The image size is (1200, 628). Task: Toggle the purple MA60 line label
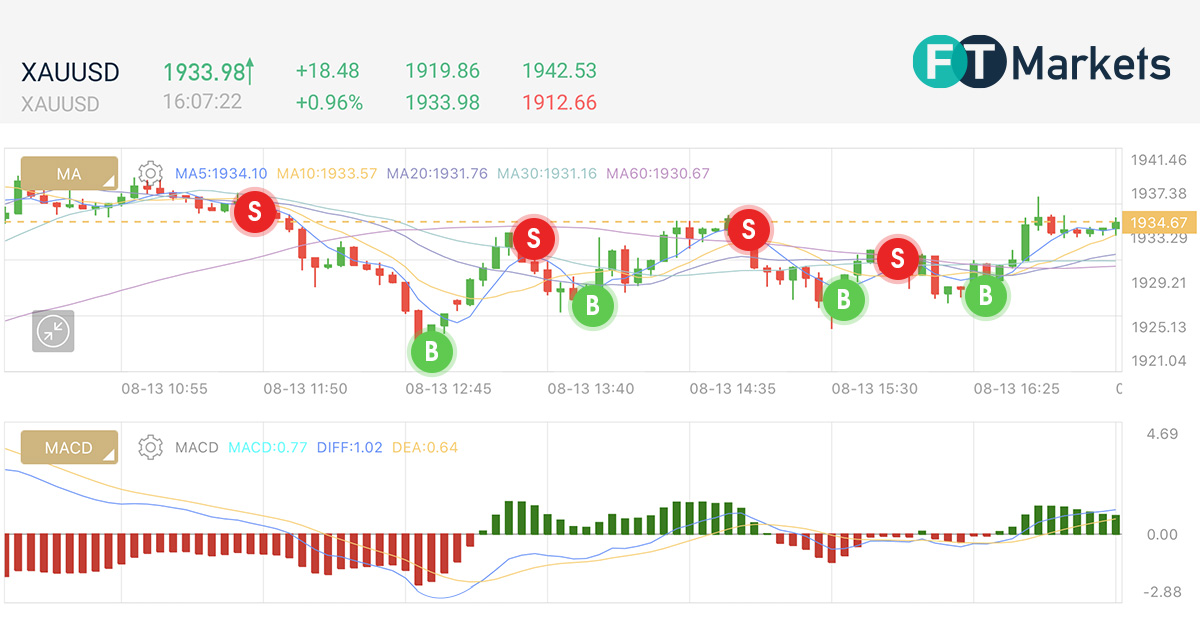(x=655, y=173)
